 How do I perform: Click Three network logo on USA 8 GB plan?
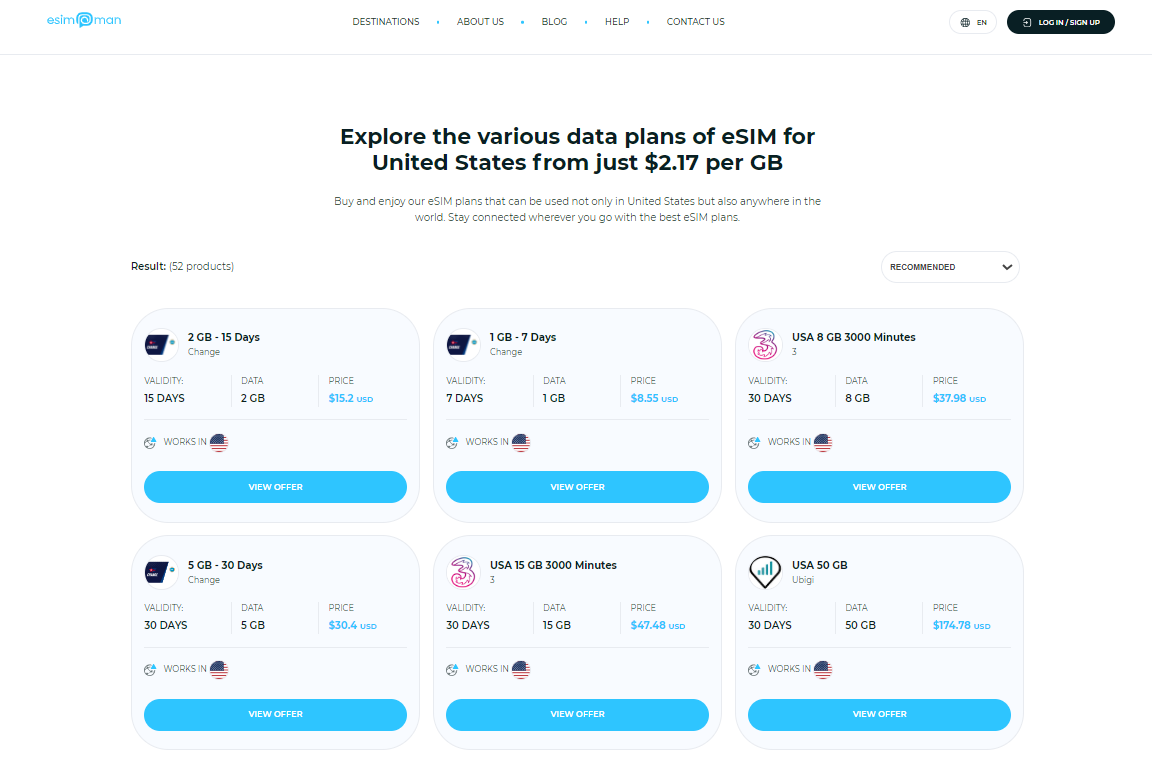(765, 344)
